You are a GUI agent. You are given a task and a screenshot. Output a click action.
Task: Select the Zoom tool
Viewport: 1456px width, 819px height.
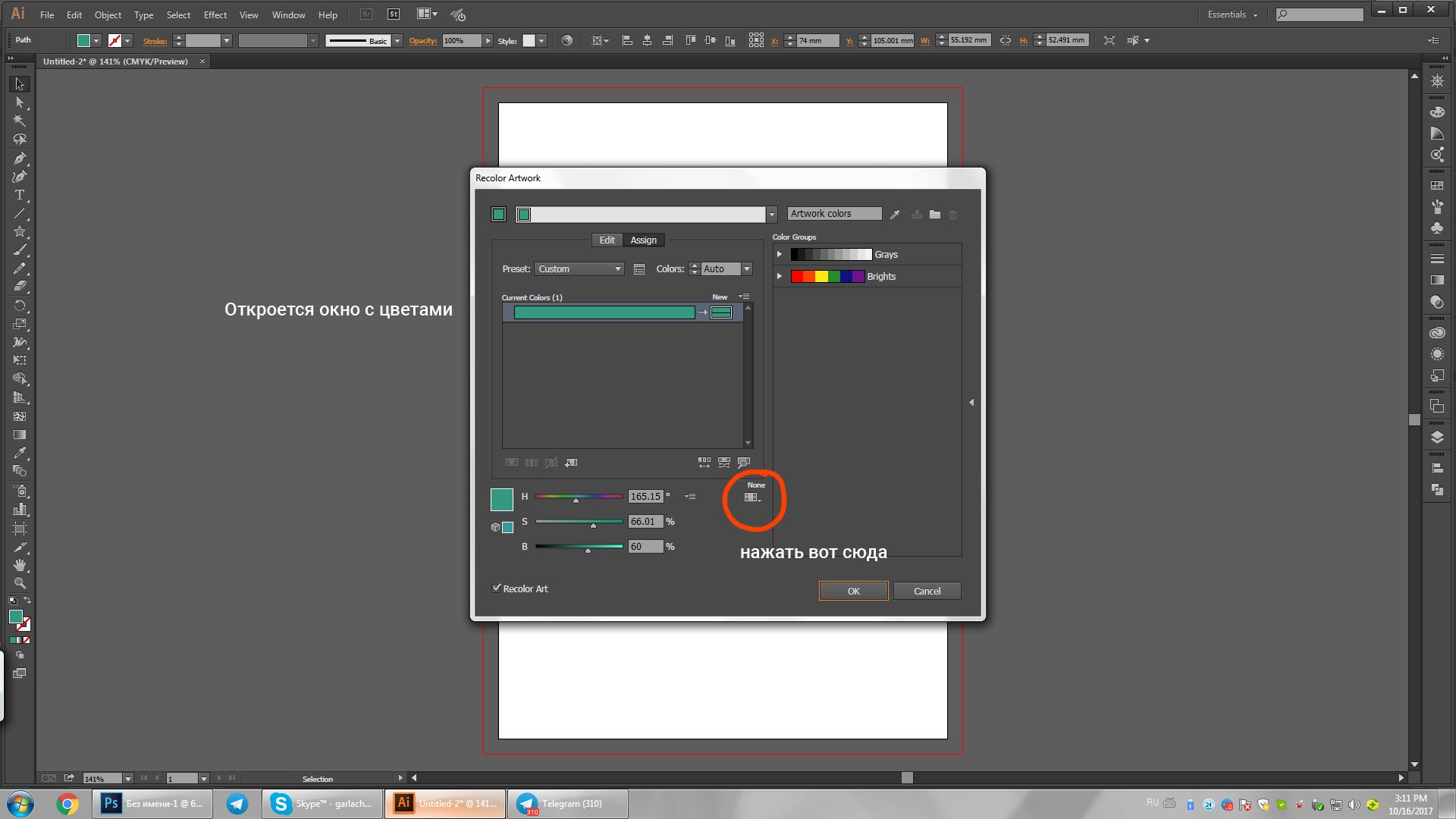[x=20, y=583]
